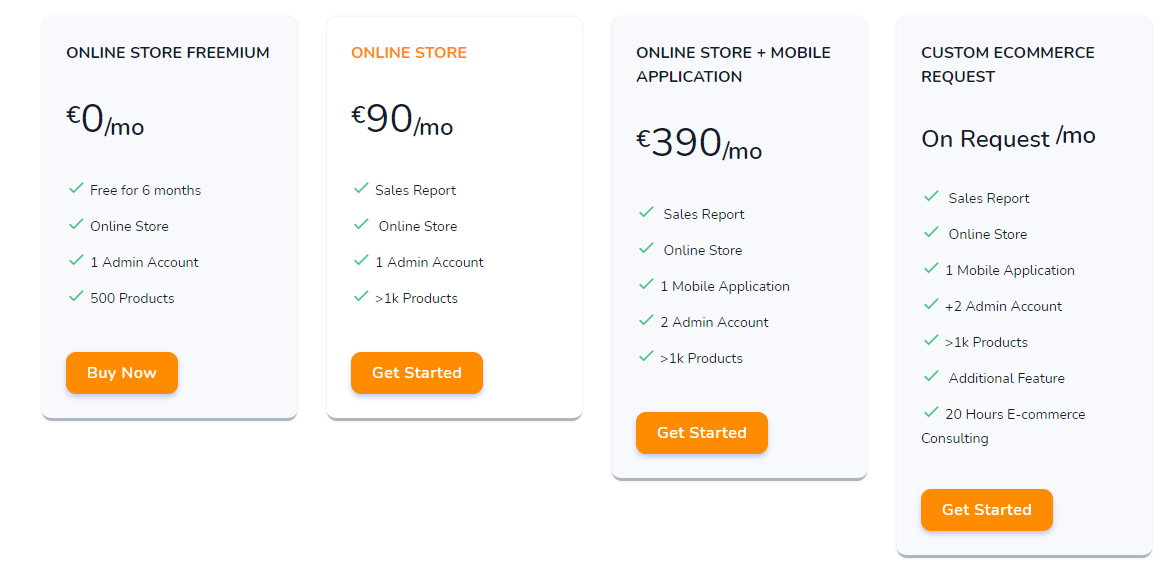Image resolution: width=1175 pixels, height=572 pixels.
Task: Select the Online Store Freemium heading
Action: point(168,52)
